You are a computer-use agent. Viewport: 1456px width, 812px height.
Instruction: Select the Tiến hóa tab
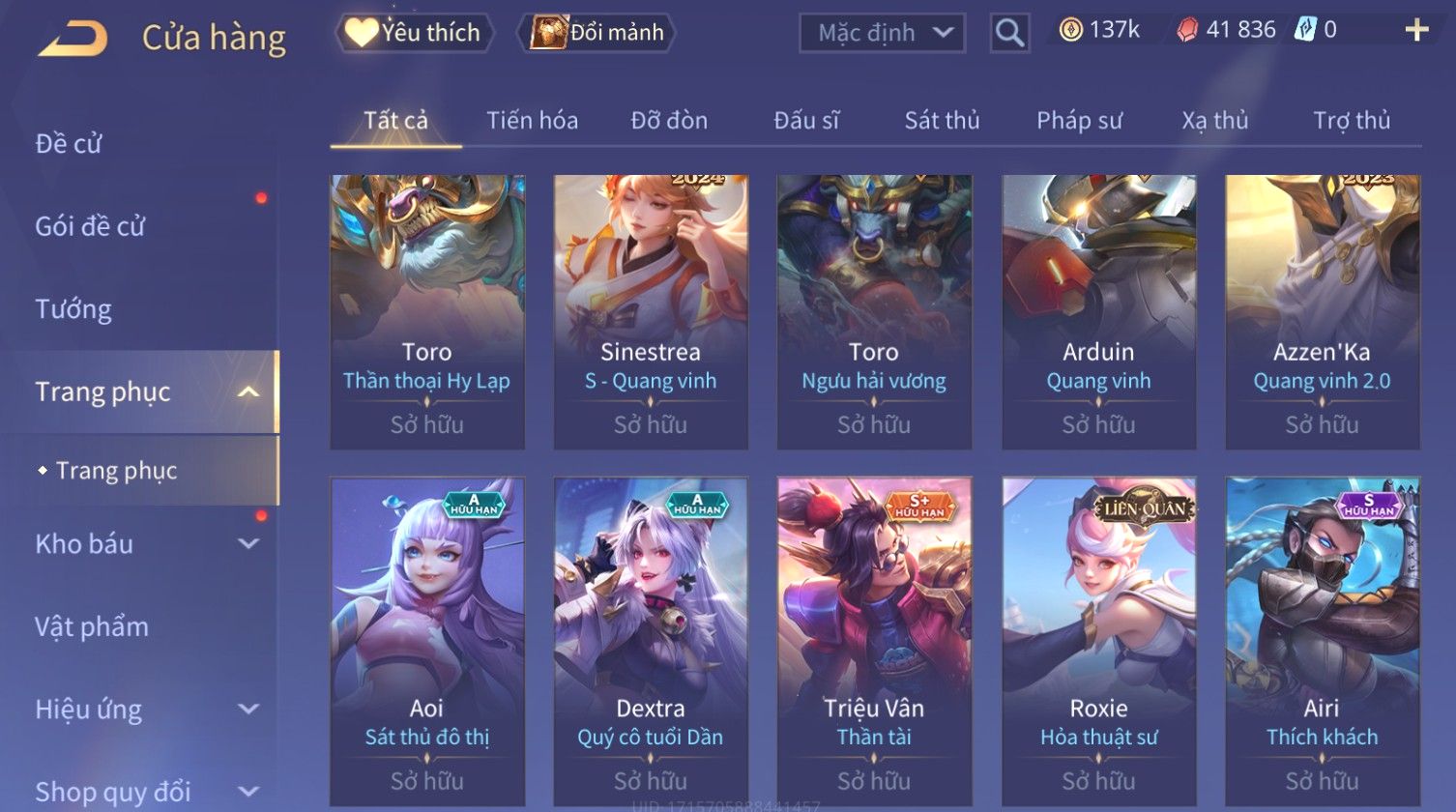[x=532, y=121]
